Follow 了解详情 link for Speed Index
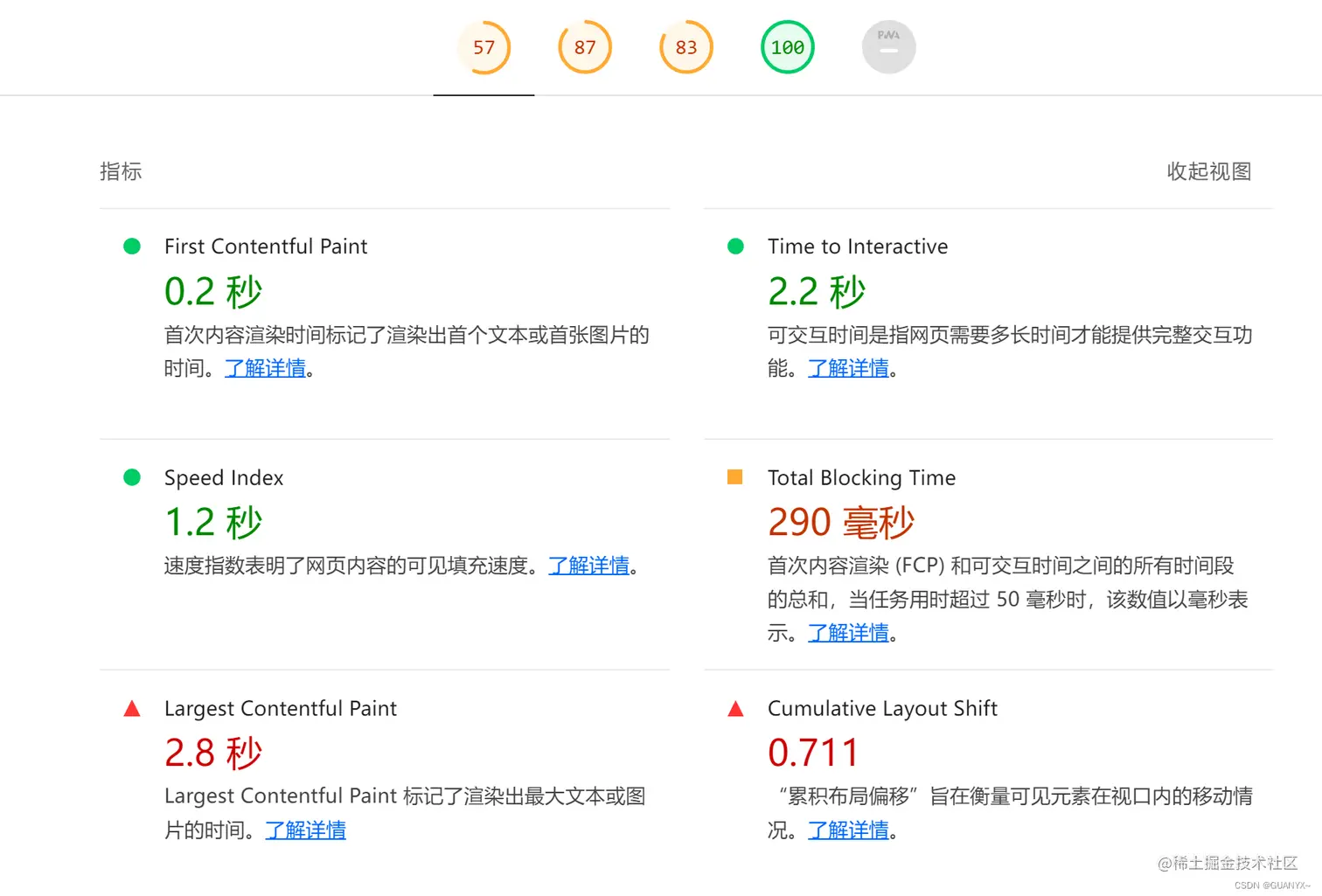 click(x=589, y=566)
